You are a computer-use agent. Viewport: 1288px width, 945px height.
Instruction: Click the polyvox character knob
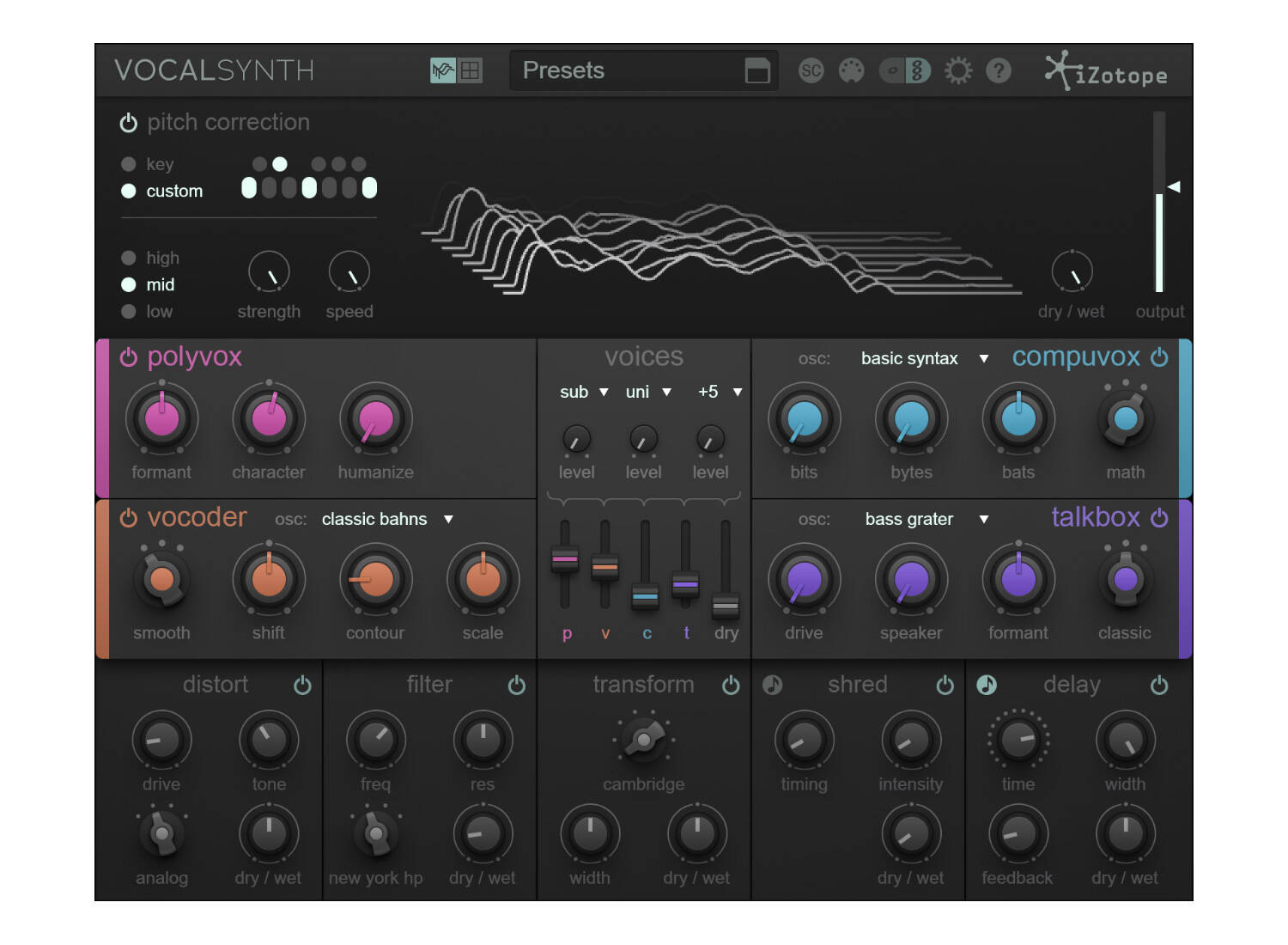(x=269, y=418)
